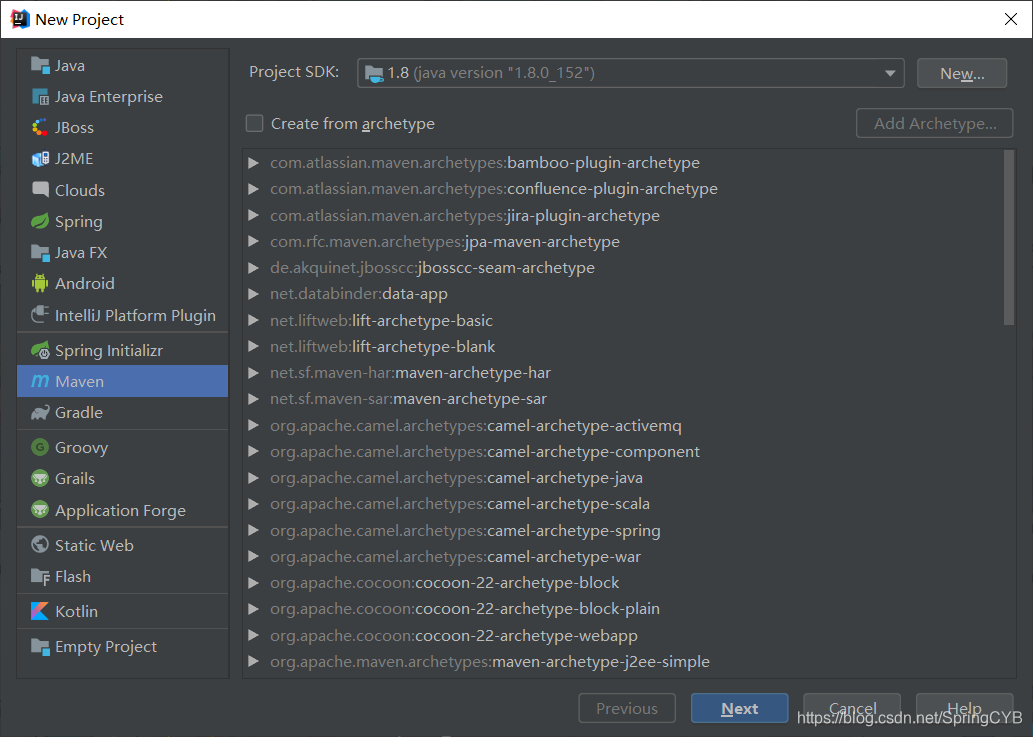Click the Empty Project icon
The width and height of the screenshot is (1033, 737).
(x=40, y=647)
